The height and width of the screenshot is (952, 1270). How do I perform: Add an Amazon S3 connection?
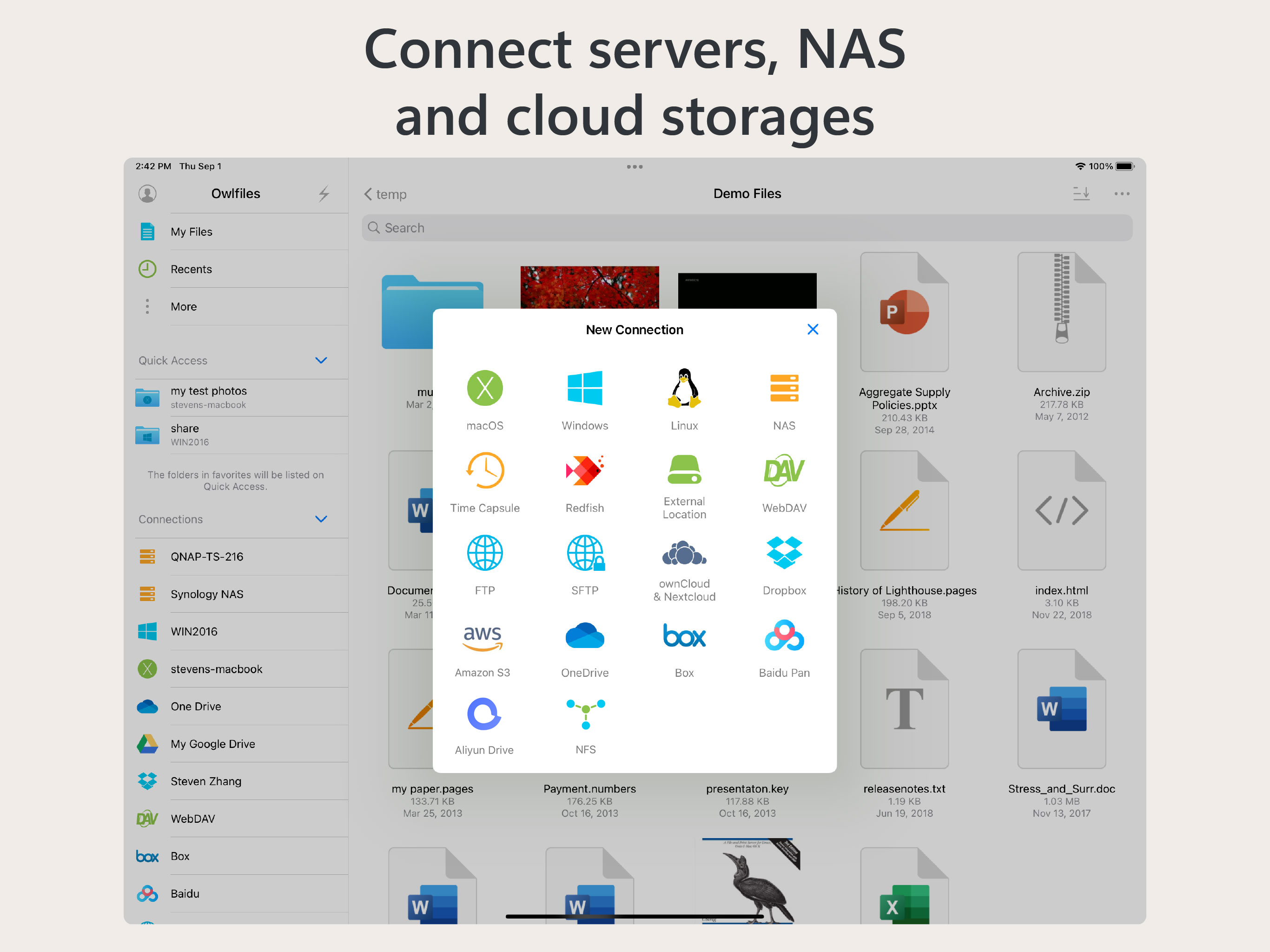point(482,637)
